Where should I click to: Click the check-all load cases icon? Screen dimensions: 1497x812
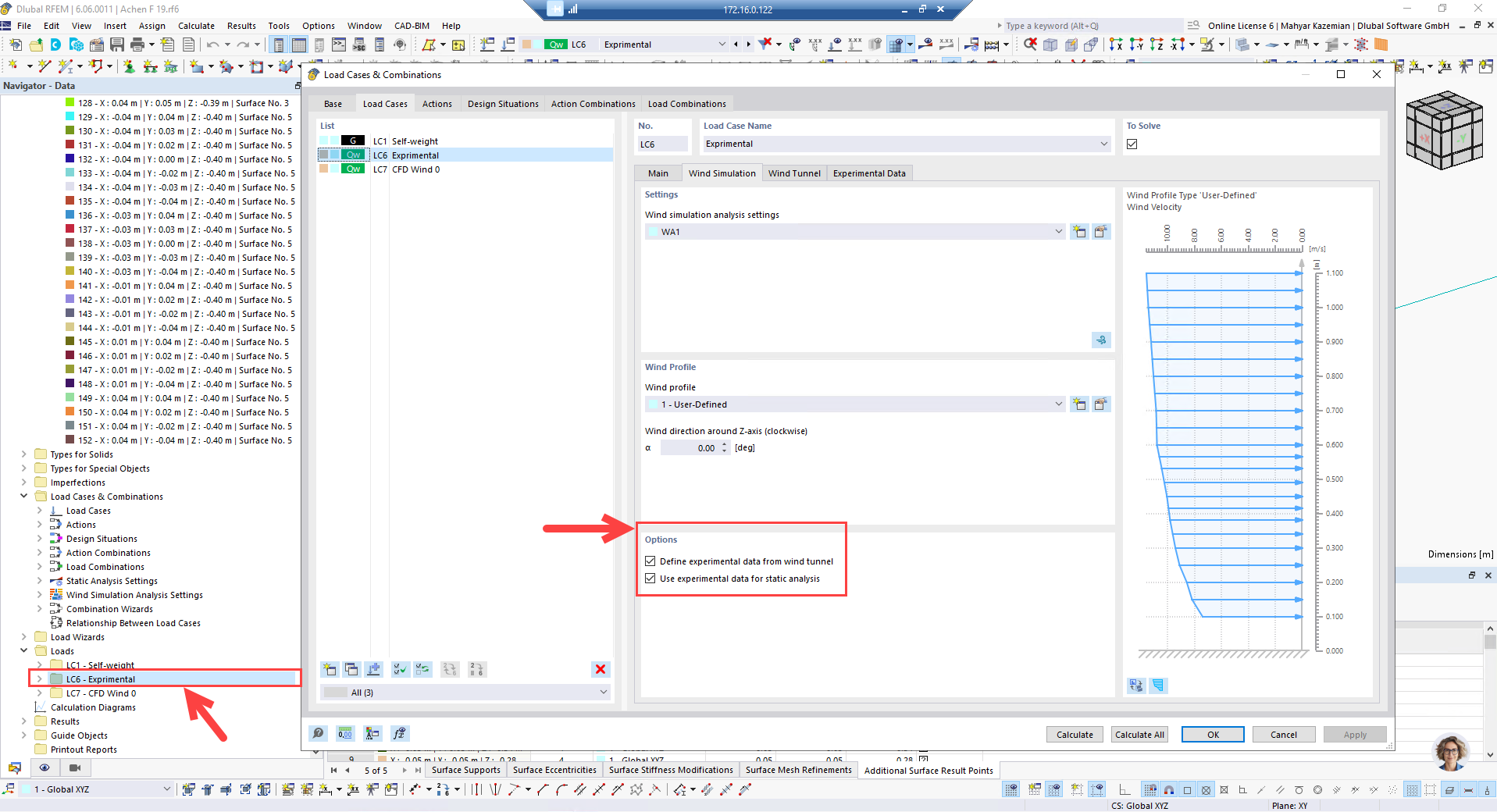(401, 669)
